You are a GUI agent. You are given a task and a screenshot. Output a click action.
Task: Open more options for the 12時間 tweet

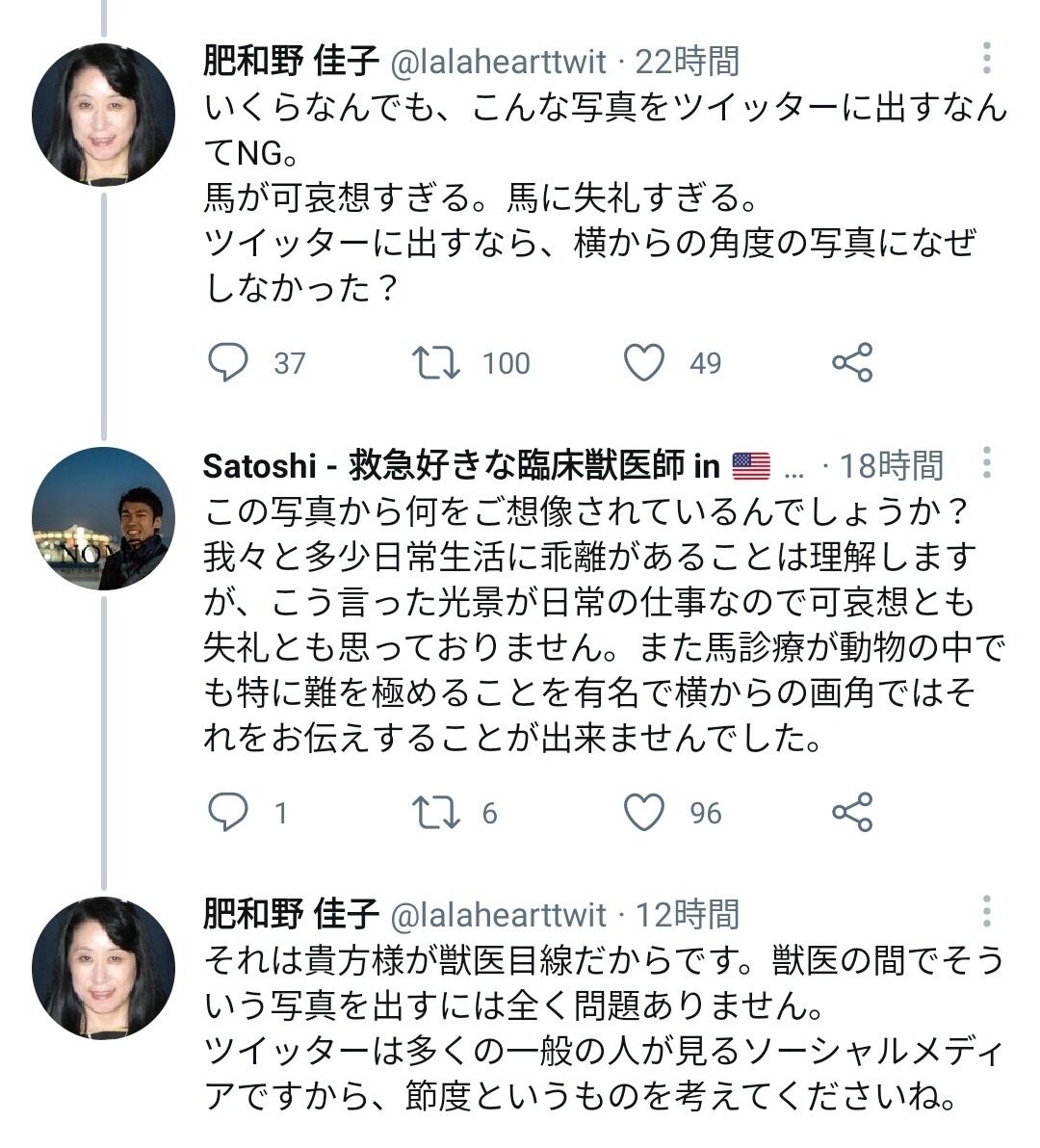click(x=986, y=911)
